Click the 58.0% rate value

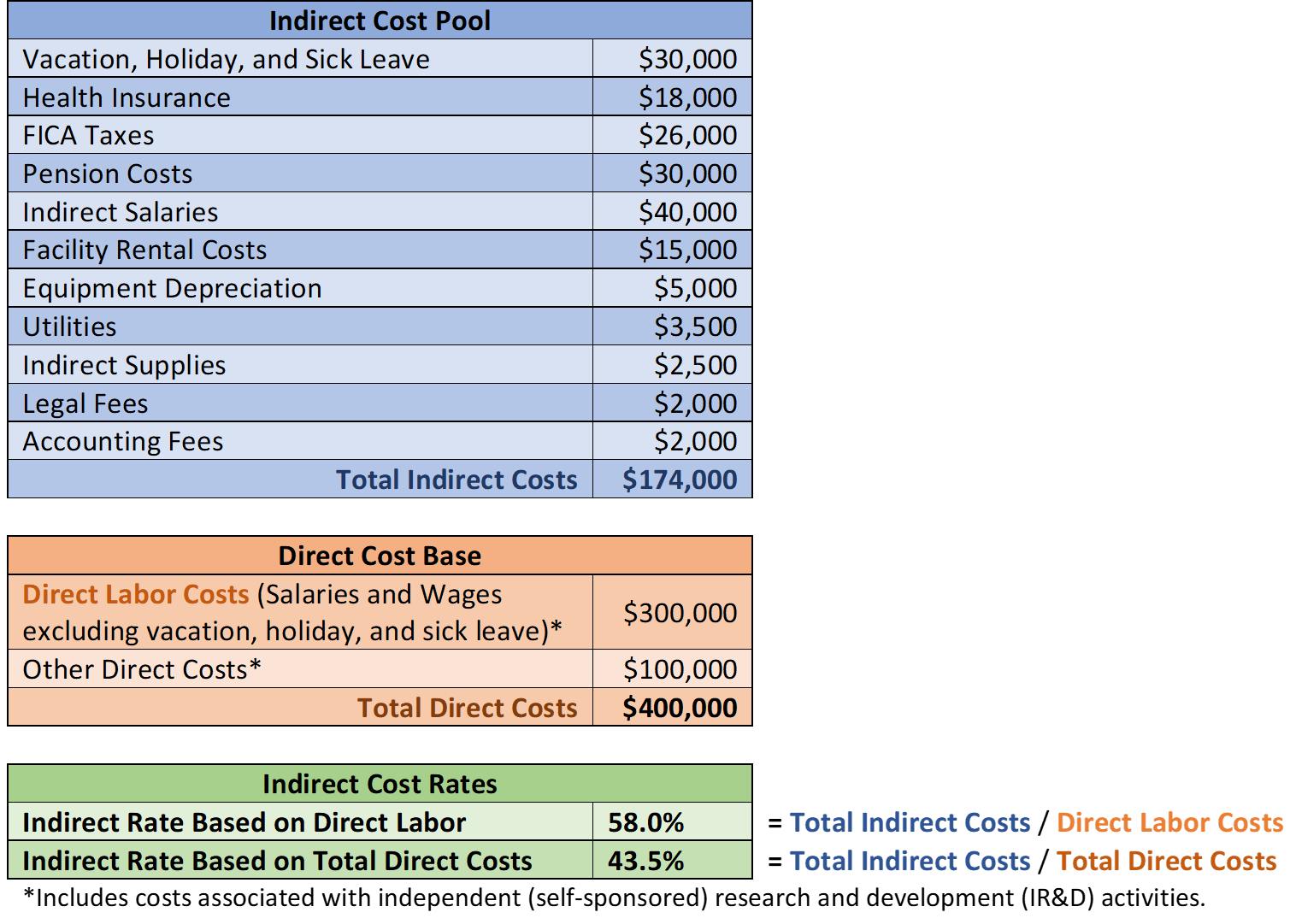[x=673, y=821]
